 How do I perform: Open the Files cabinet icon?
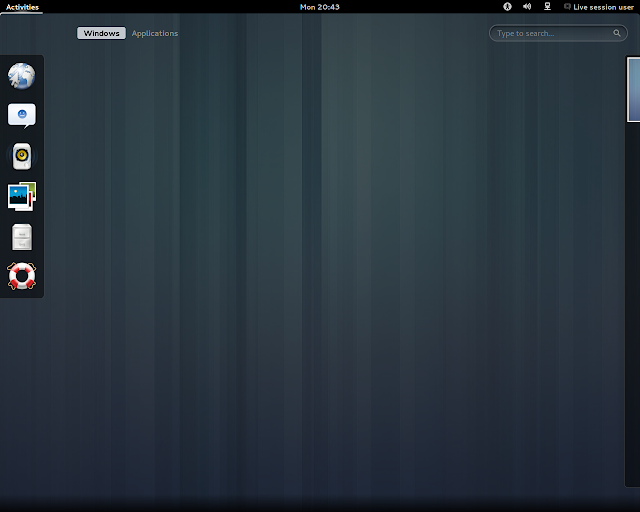[x=22, y=237]
